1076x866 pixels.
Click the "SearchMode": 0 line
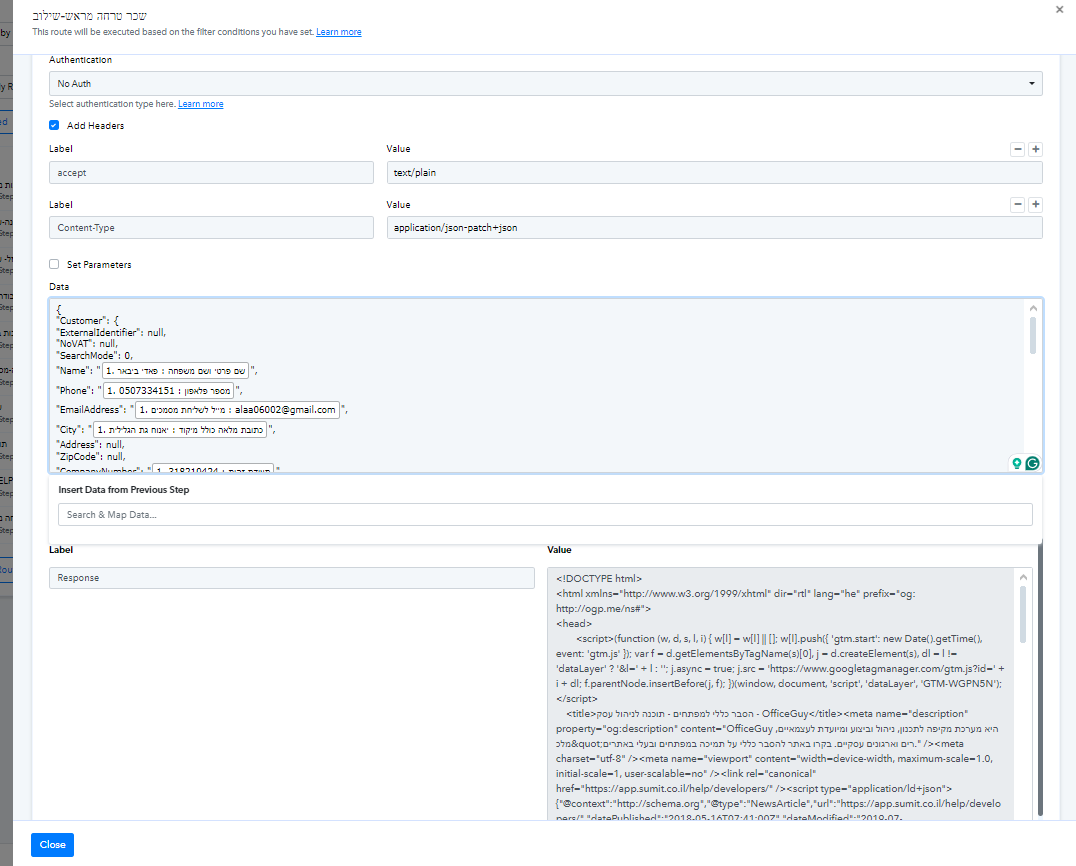pos(95,355)
